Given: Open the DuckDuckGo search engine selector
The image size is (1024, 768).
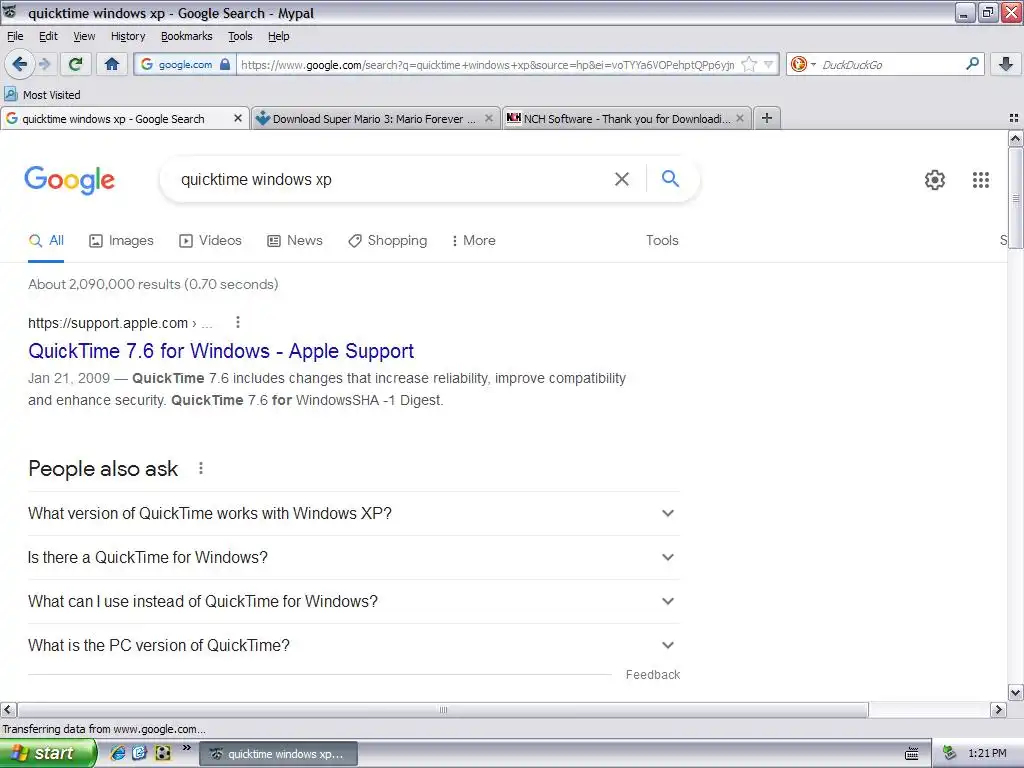Looking at the screenshot, I should click(802, 64).
